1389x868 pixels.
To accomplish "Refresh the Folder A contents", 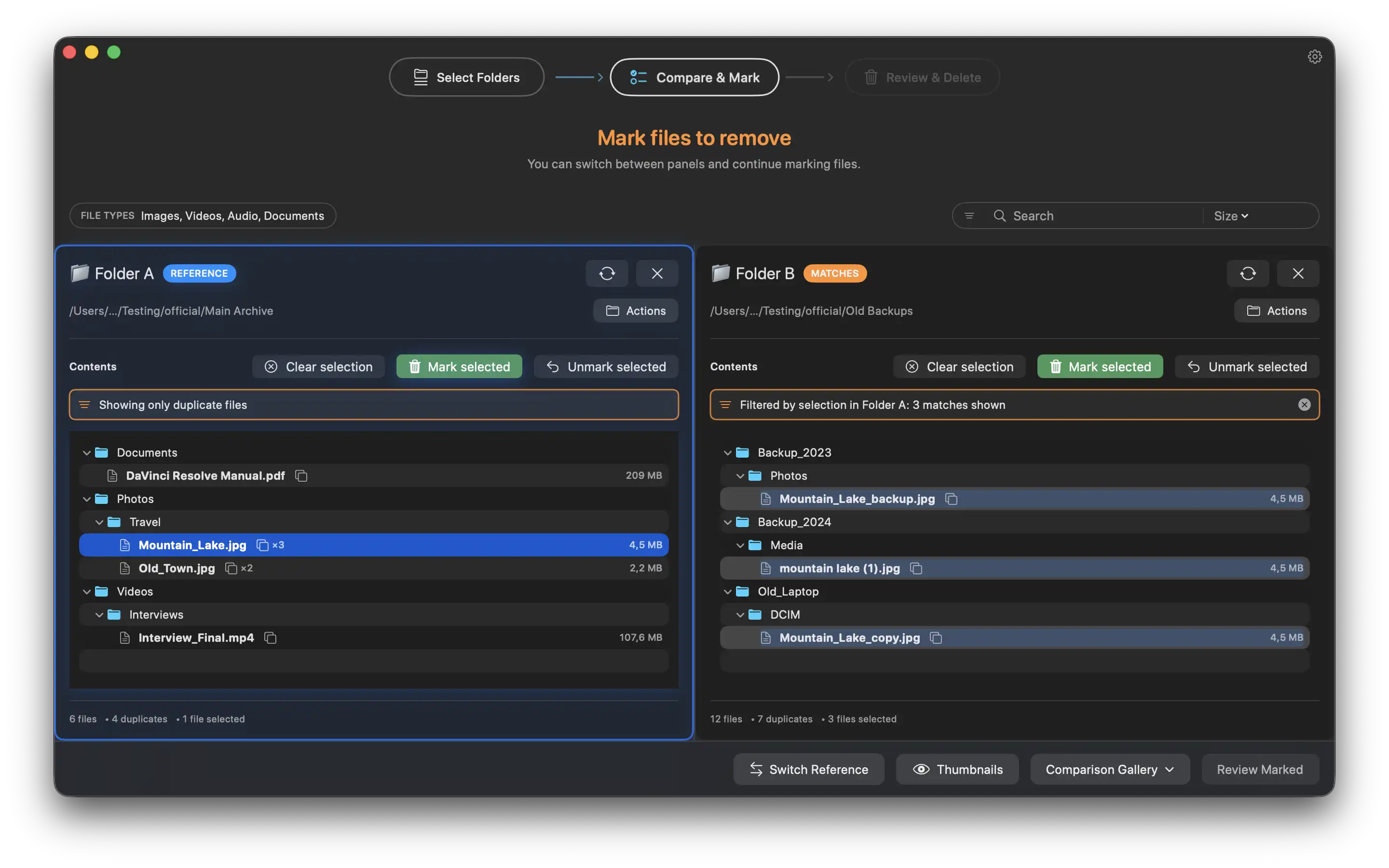I will (607, 274).
